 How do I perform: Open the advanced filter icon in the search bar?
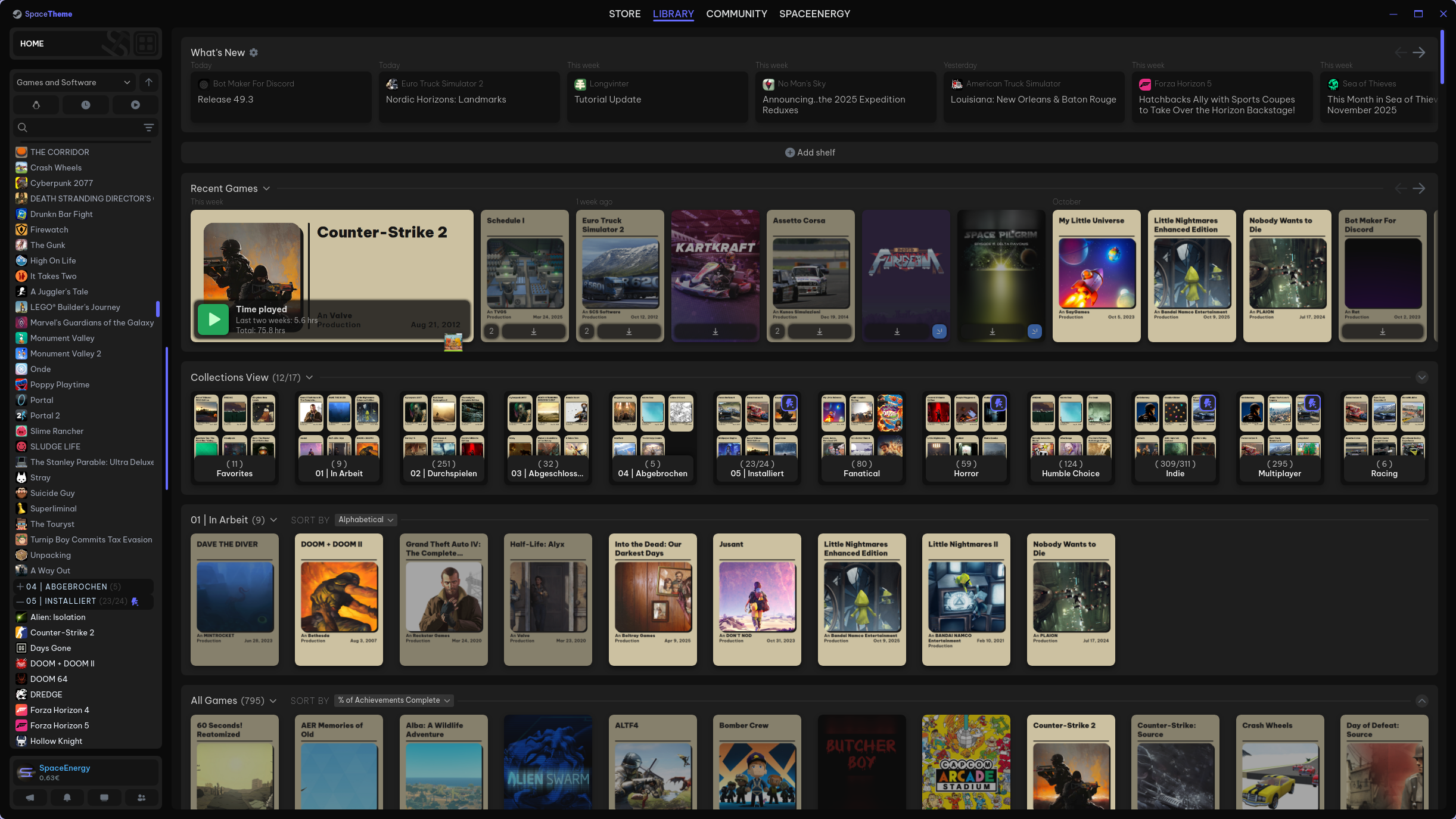coord(148,128)
